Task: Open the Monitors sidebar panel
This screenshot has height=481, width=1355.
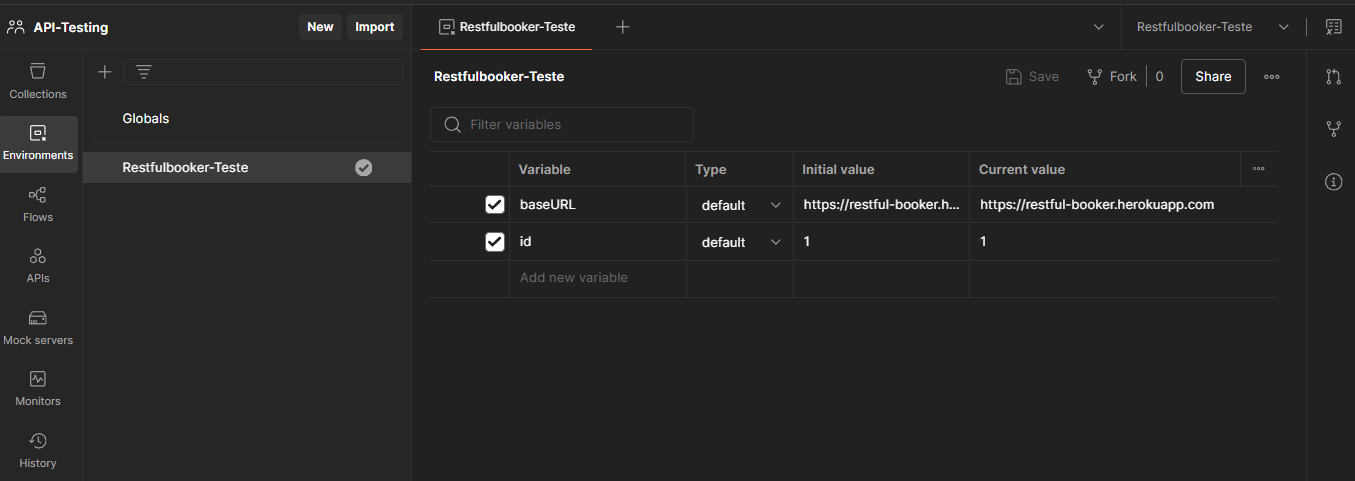Action: [38, 387]
